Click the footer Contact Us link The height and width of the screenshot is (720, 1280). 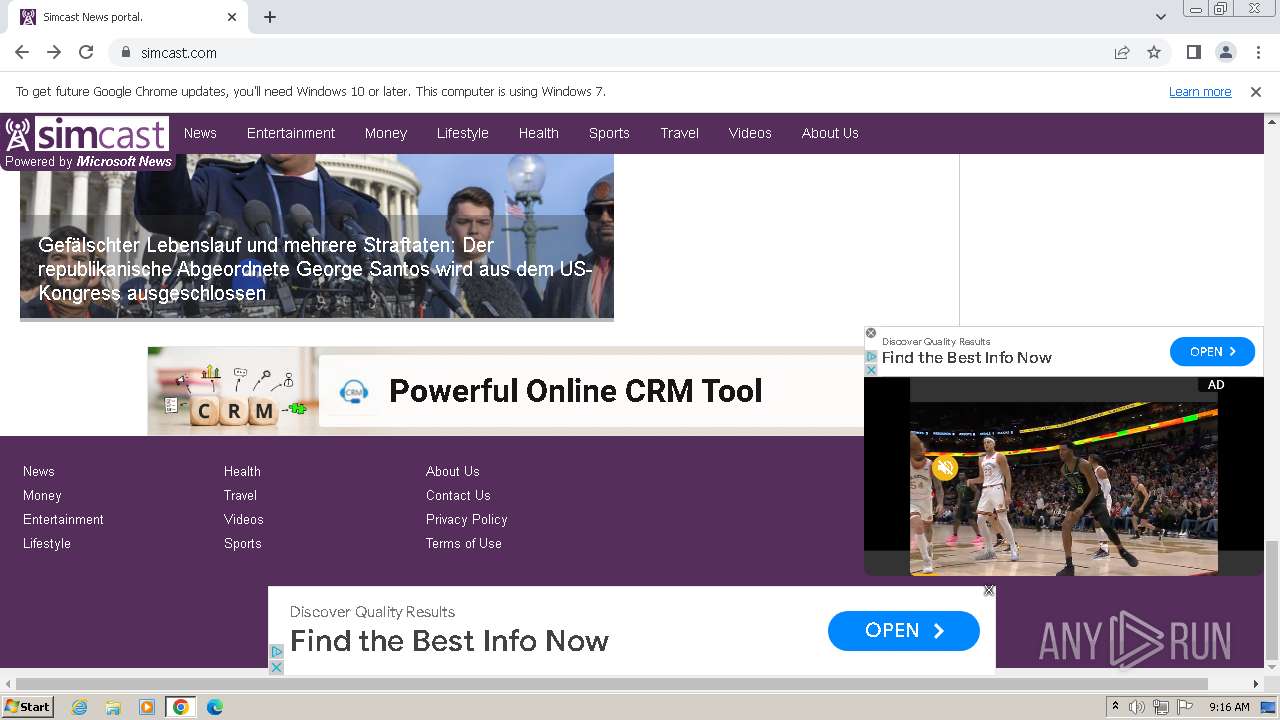click(x=458, y=495)
